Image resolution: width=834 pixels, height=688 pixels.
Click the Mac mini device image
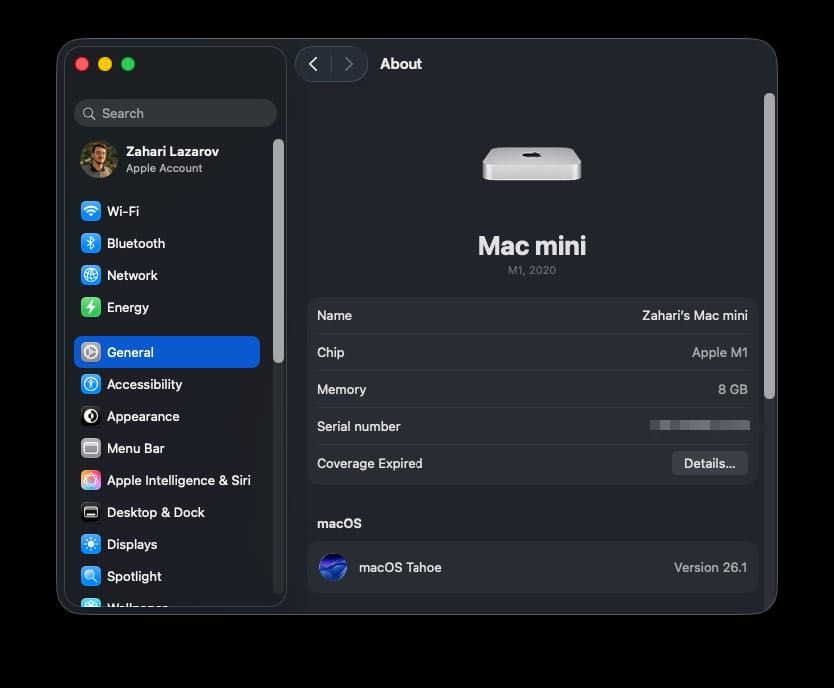pos(532,164)
